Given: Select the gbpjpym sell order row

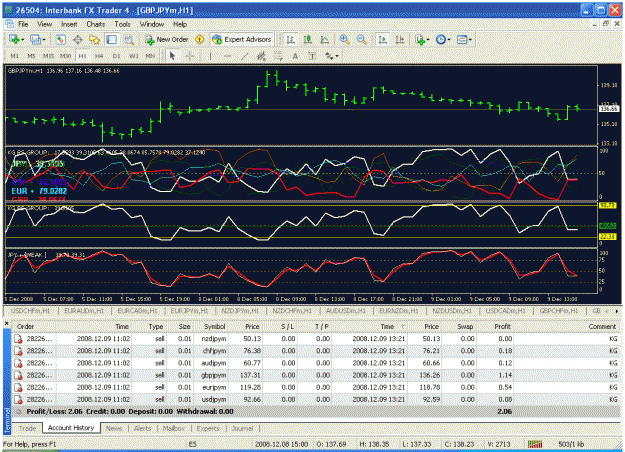Looking at the screenshot, I should pyautogui.click(x=316, y=375).
